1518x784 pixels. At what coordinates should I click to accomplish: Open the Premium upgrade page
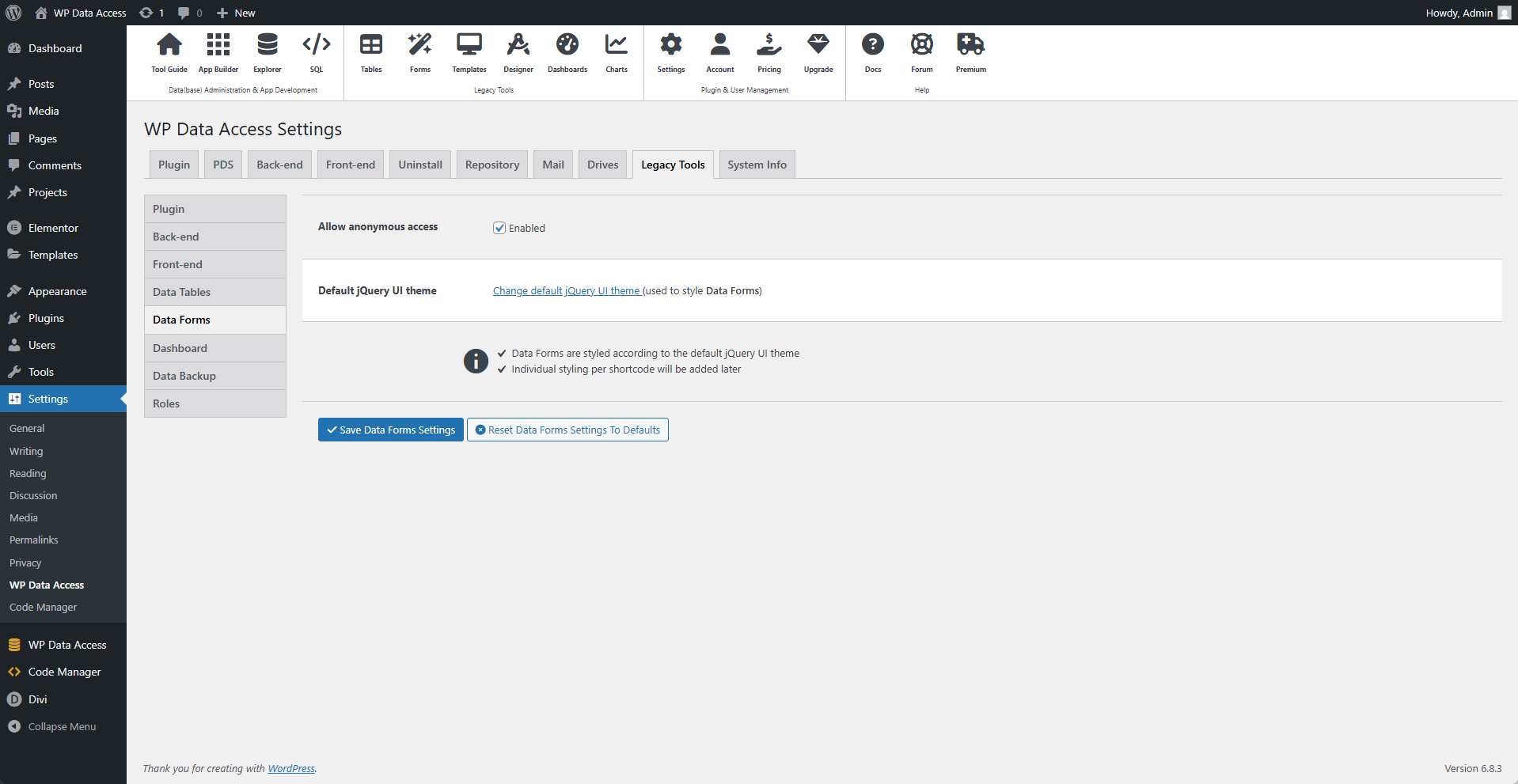tap(970, 53)
